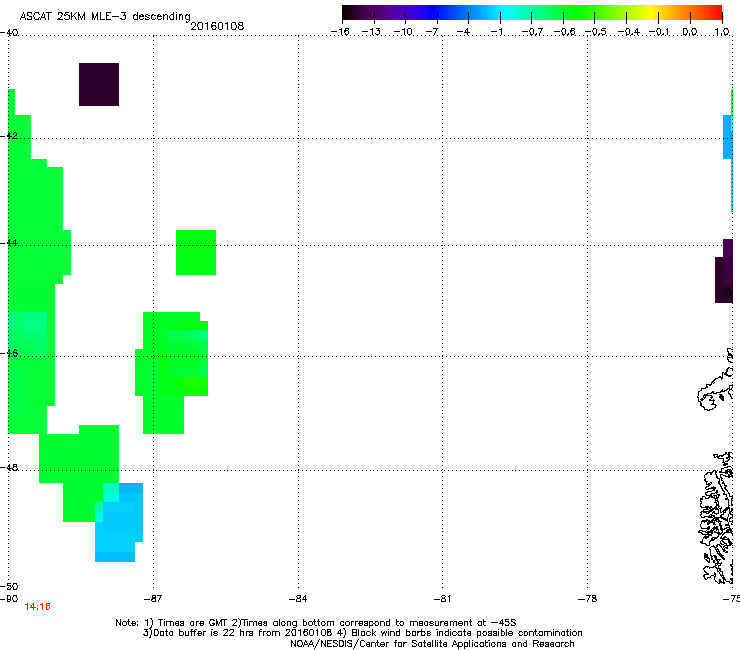This screenshot has width=740, height=650.
Task: Click the note line 'Data buffer is 22 hrs'
Action: 362,633
